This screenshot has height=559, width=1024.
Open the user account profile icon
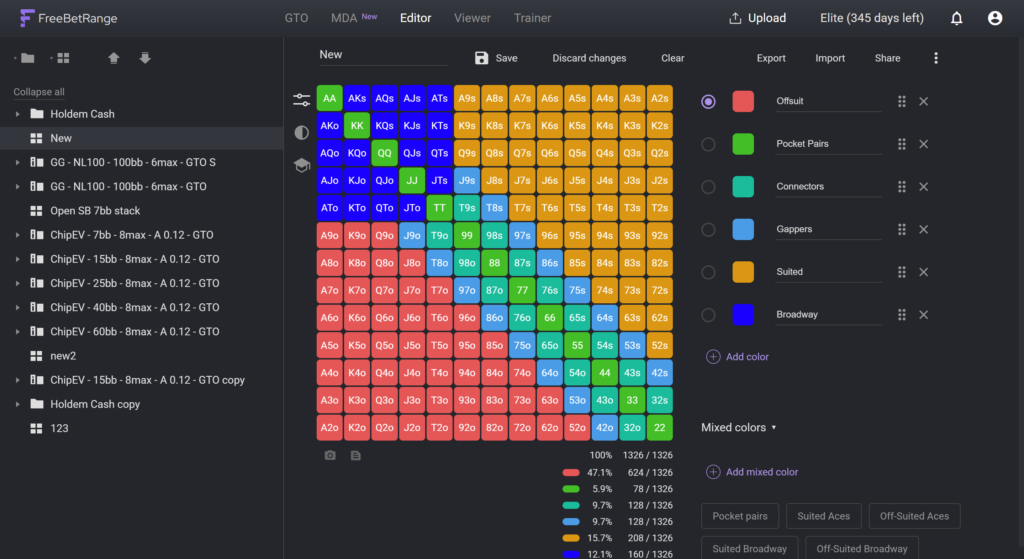995,18
